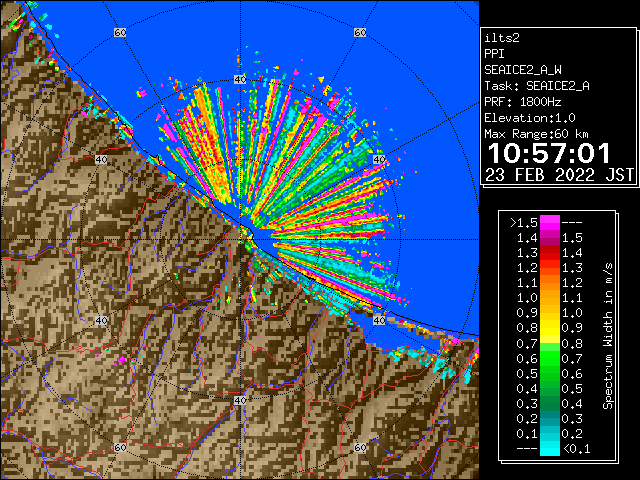The height and width of the screenshot is (480, 640).
Task: Pick the red legend swatch between 1.3 and 1.4
Action: point(550,253)
